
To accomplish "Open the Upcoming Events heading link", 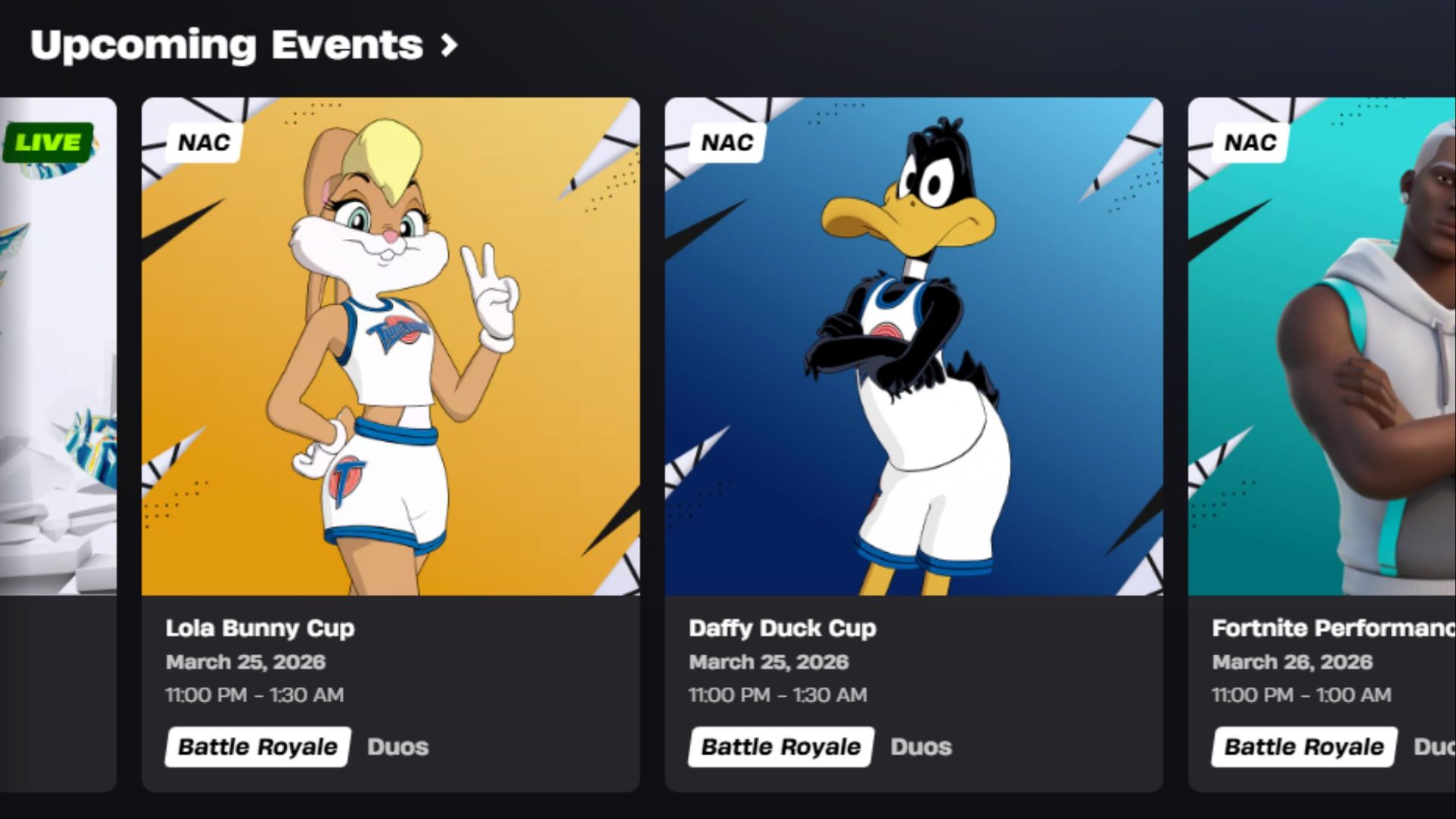I will point(227,45).
